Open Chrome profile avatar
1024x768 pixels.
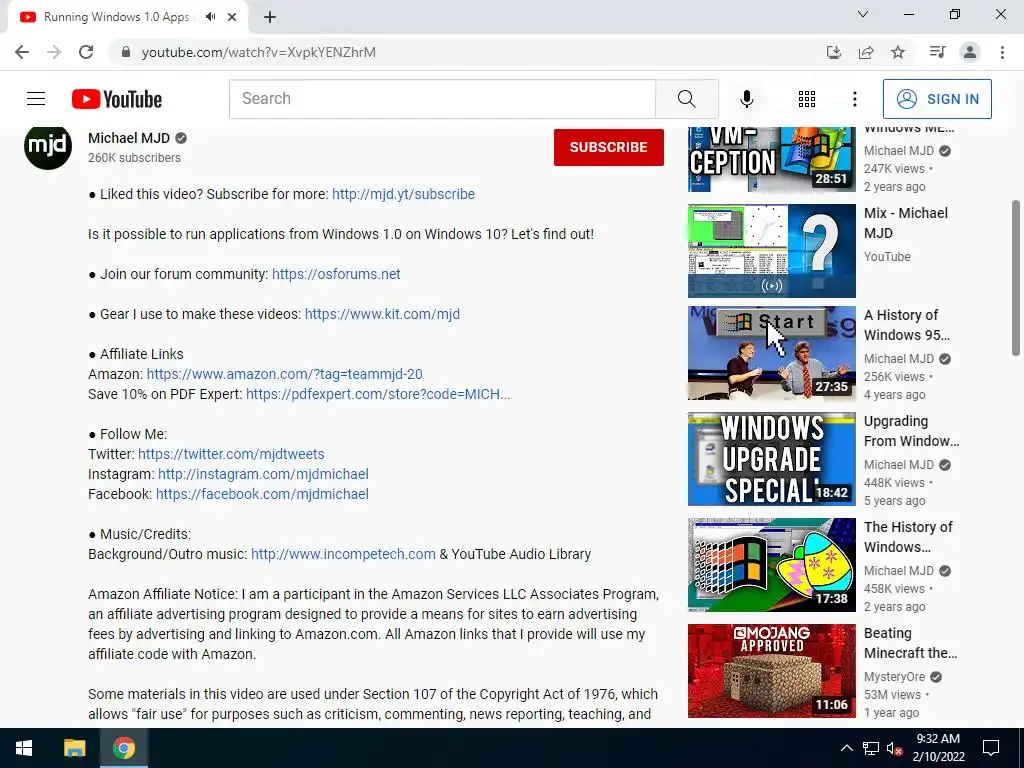(x=970, y=52)
